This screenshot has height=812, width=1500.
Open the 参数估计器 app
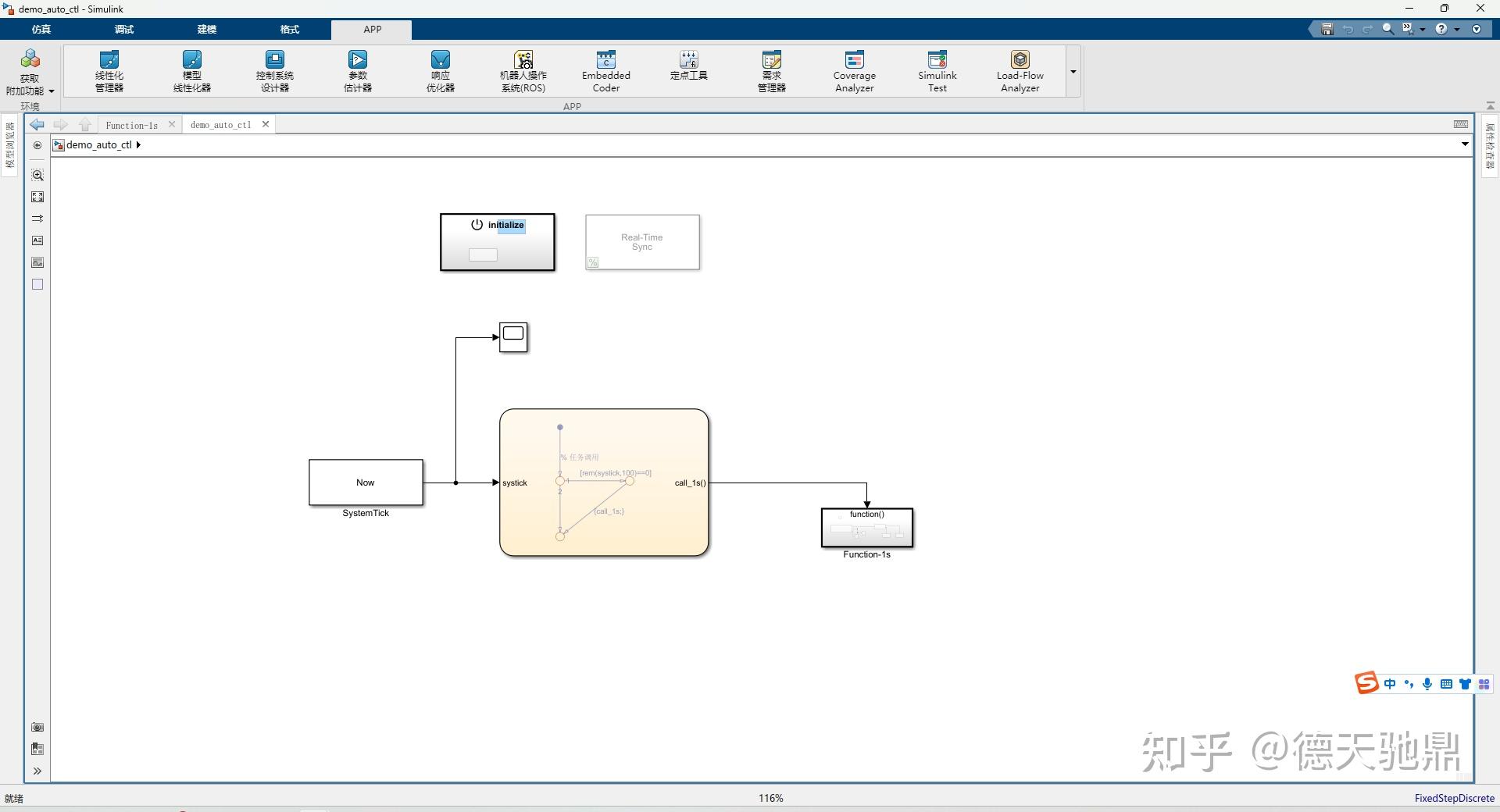358,71
